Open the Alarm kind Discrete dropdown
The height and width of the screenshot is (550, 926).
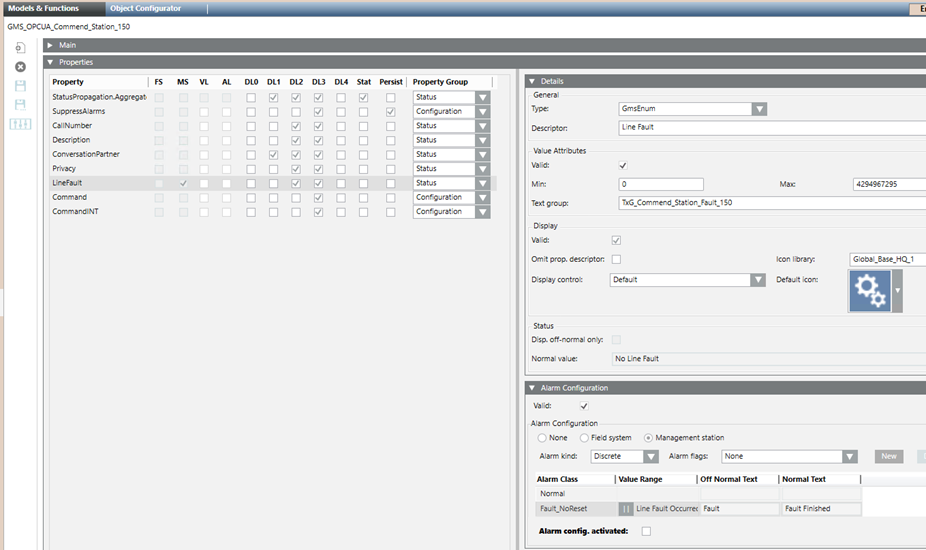[x=653, y=457]
